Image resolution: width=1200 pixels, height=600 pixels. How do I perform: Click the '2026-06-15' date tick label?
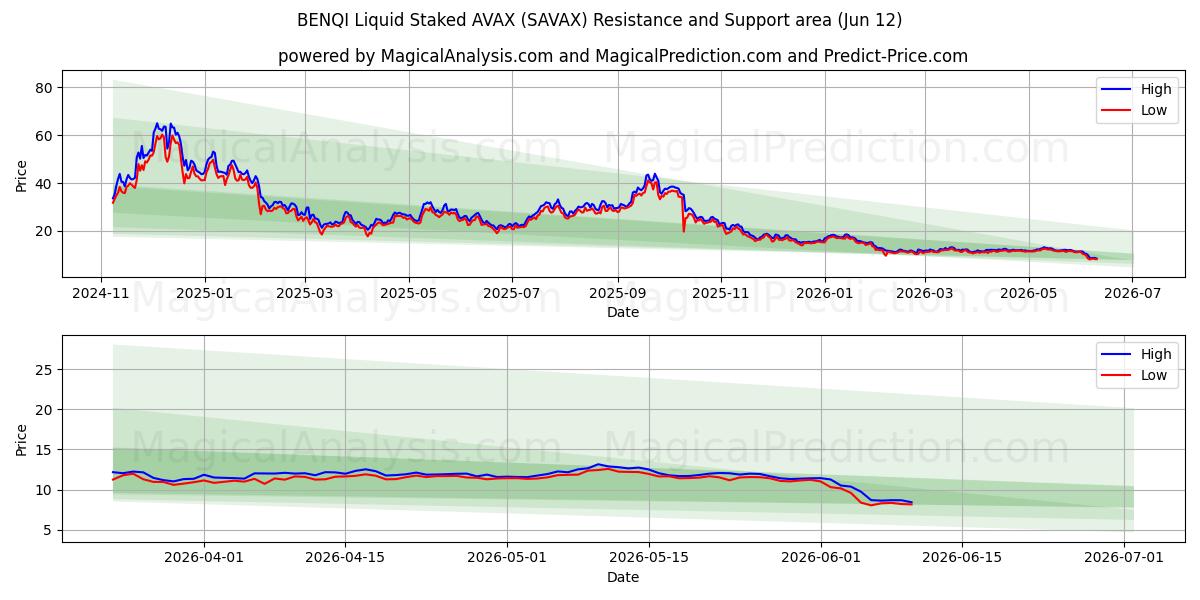(962, 559)
